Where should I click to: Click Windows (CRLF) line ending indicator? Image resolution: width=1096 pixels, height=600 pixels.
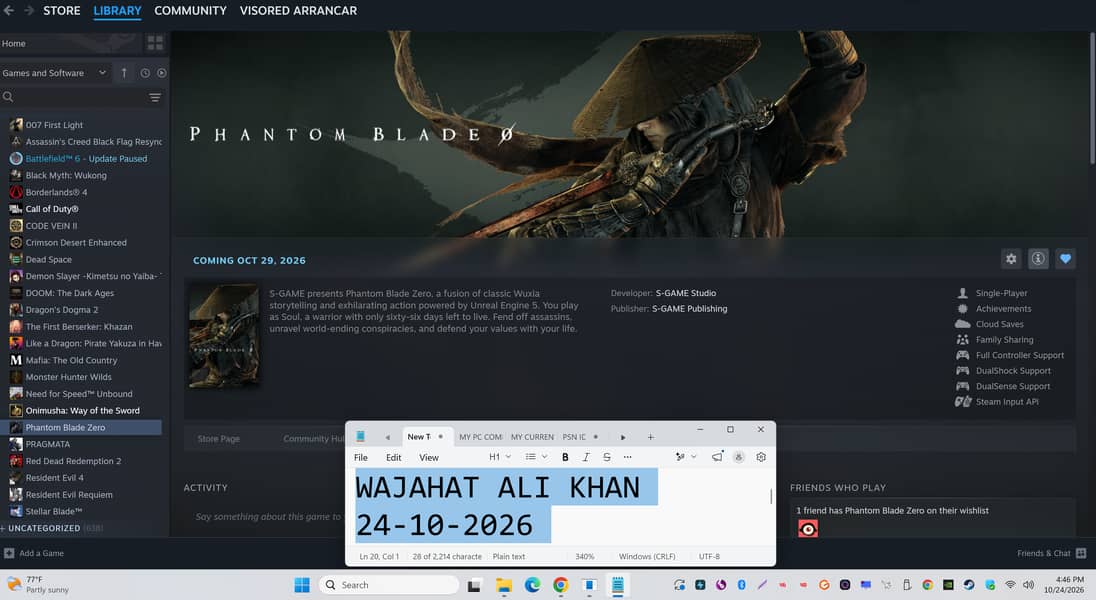pos(647,557)
